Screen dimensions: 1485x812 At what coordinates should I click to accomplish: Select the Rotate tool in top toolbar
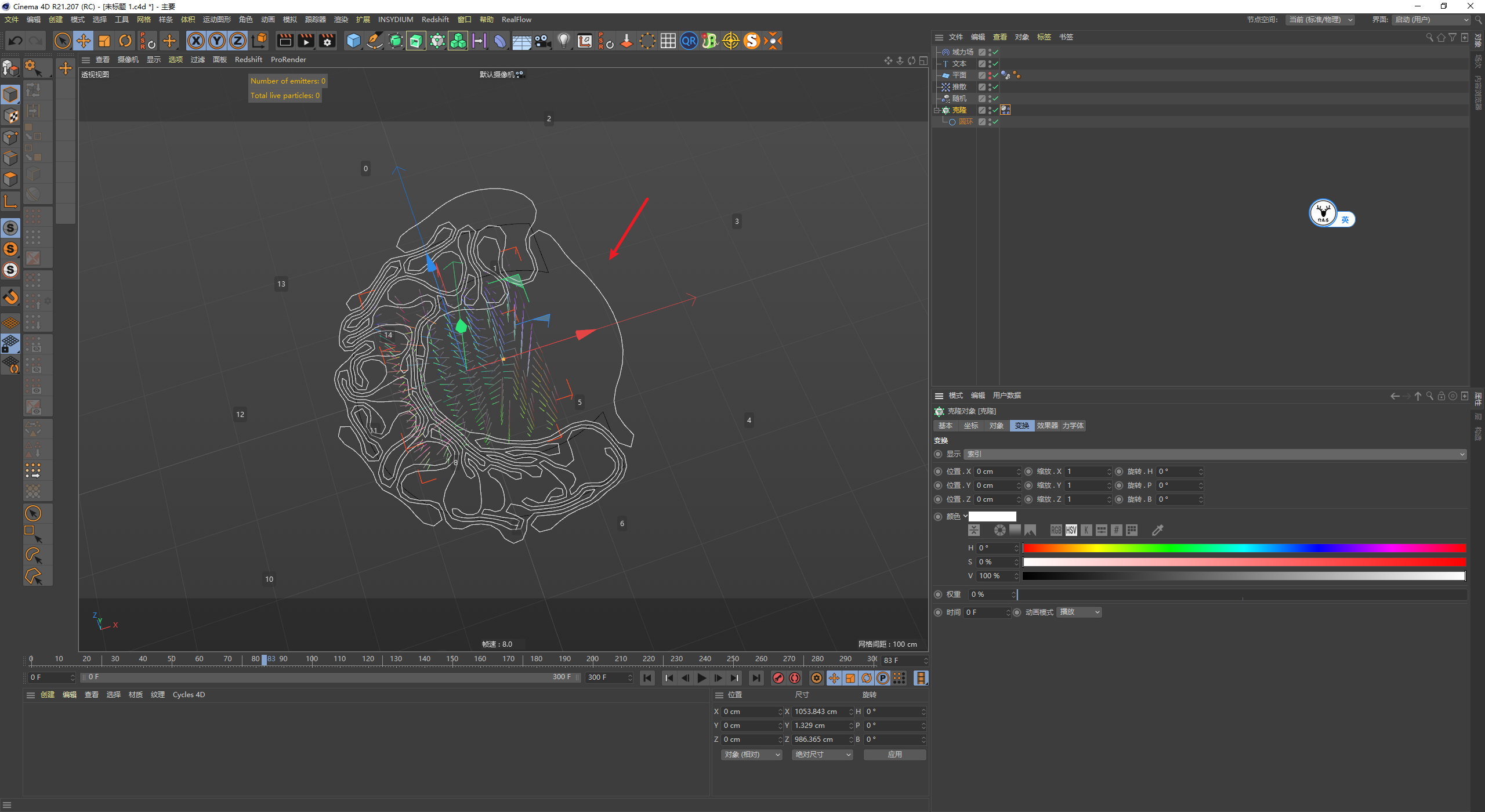(x=125, y=41)
